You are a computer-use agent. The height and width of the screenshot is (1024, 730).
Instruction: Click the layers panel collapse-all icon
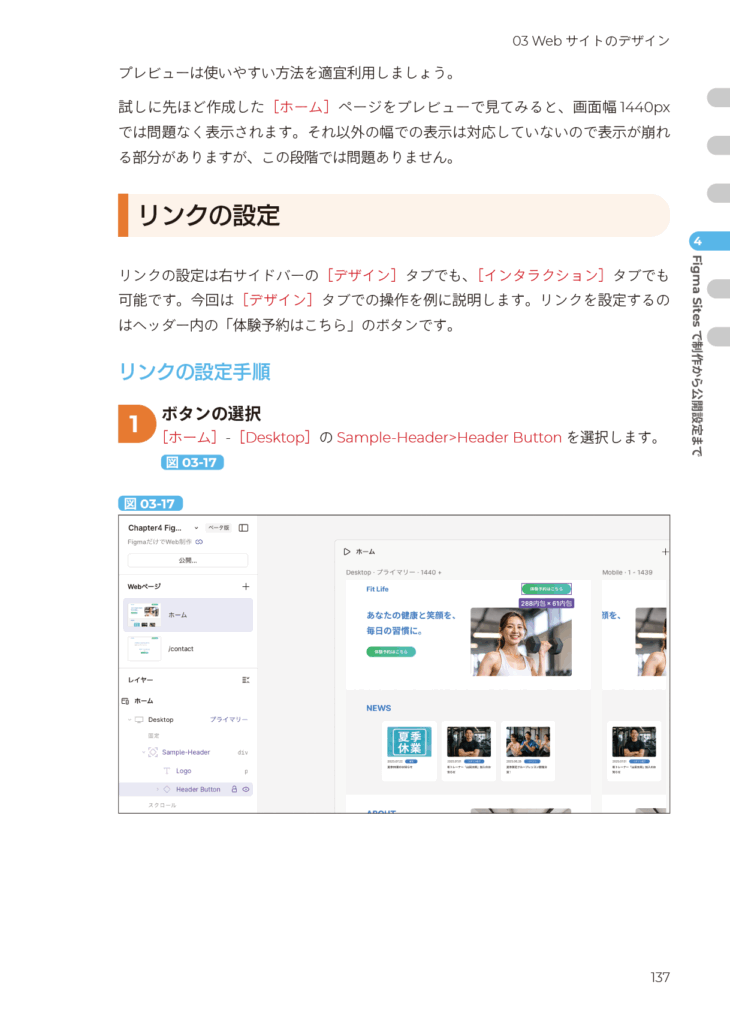point(245,680)
